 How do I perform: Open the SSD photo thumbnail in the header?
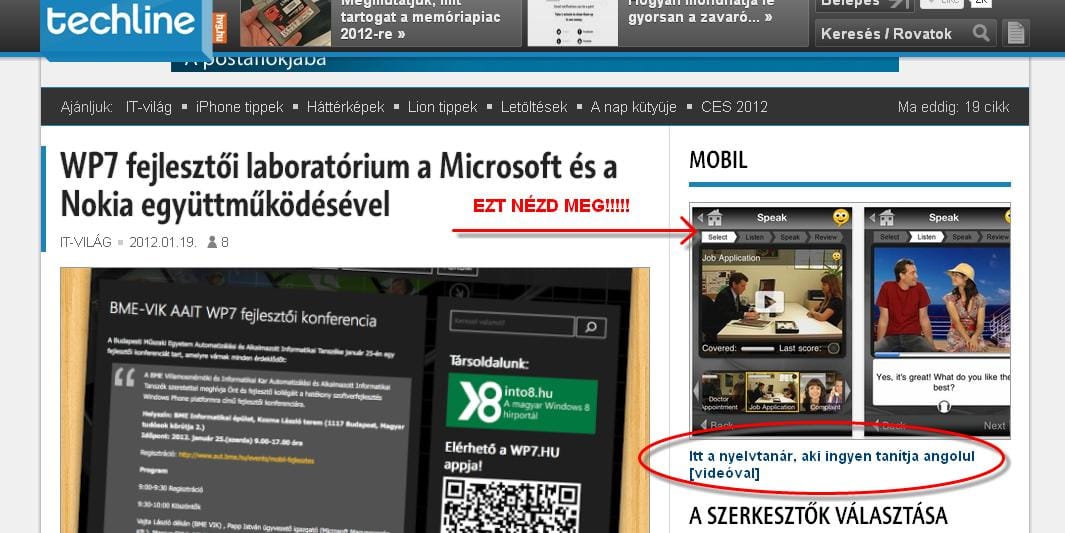[285, 22]
